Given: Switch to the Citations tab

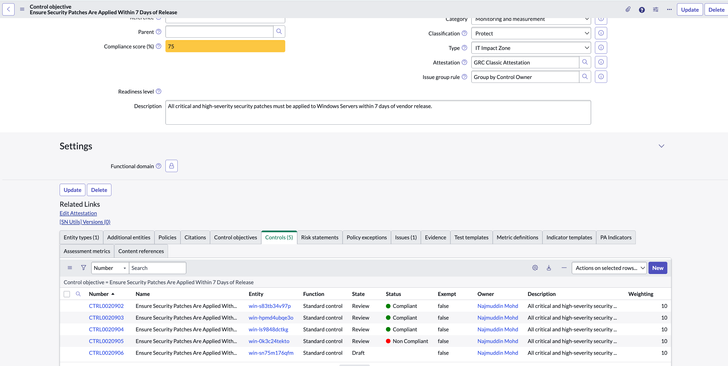Looking at the screenshot, I should coord(195,237).
